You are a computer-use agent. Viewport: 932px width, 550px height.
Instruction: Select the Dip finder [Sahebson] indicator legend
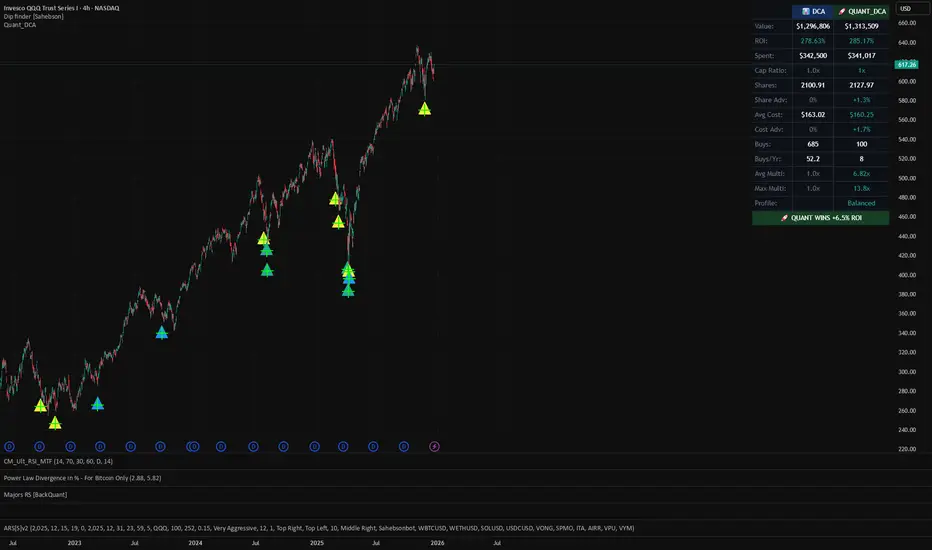33,17
